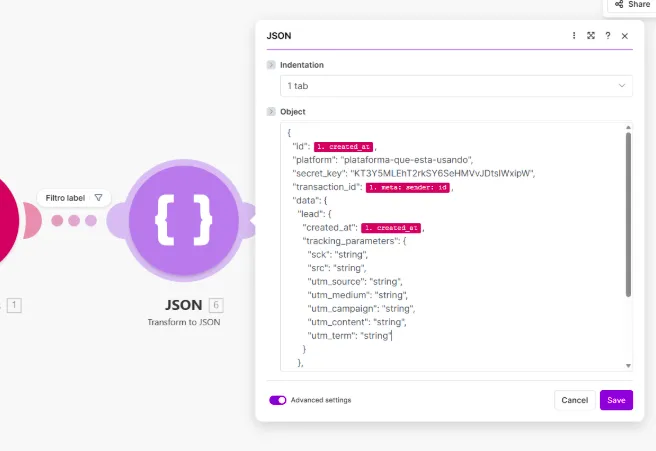Open the Filtro label filter

tap(74, 198)
